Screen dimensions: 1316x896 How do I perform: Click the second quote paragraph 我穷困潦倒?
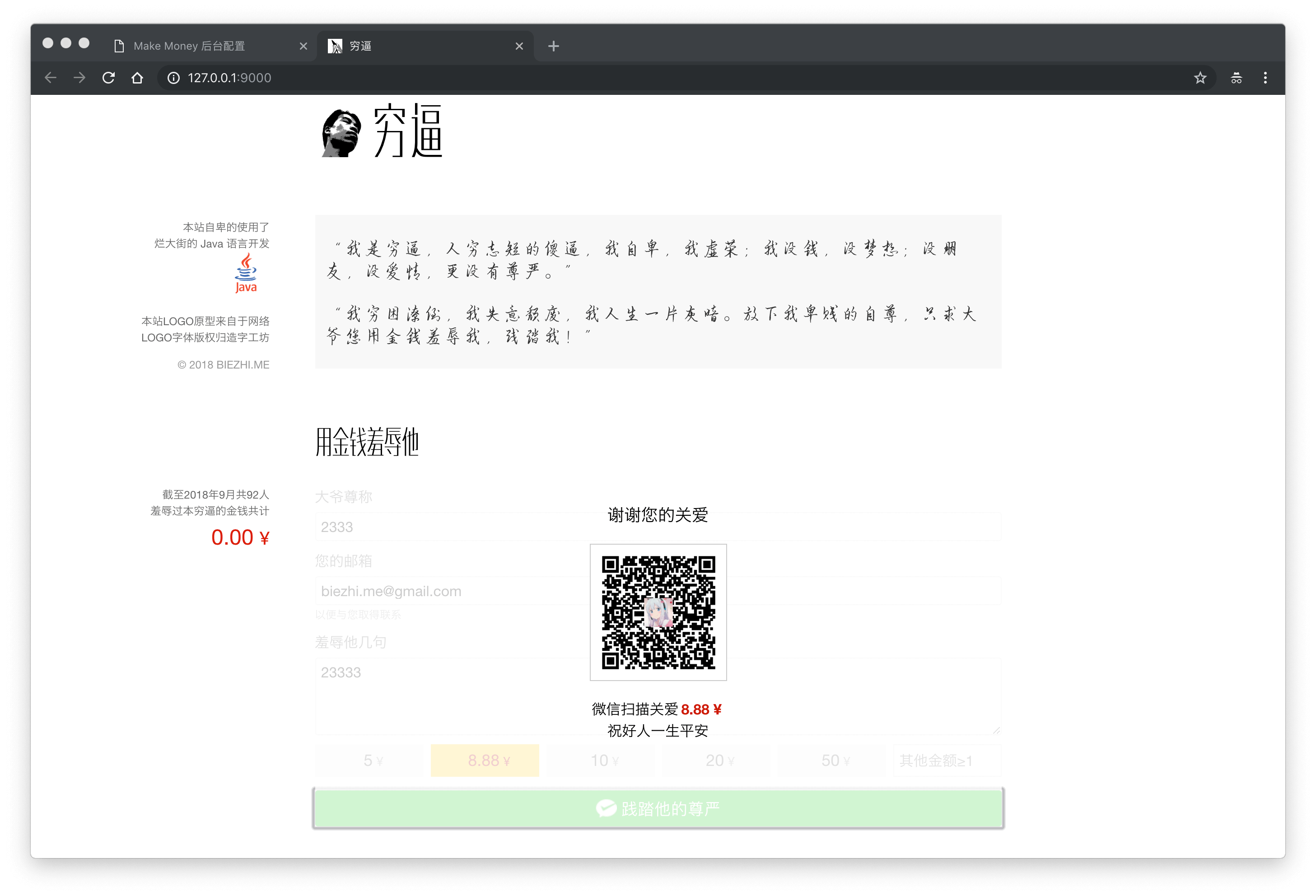click(651, 325)
